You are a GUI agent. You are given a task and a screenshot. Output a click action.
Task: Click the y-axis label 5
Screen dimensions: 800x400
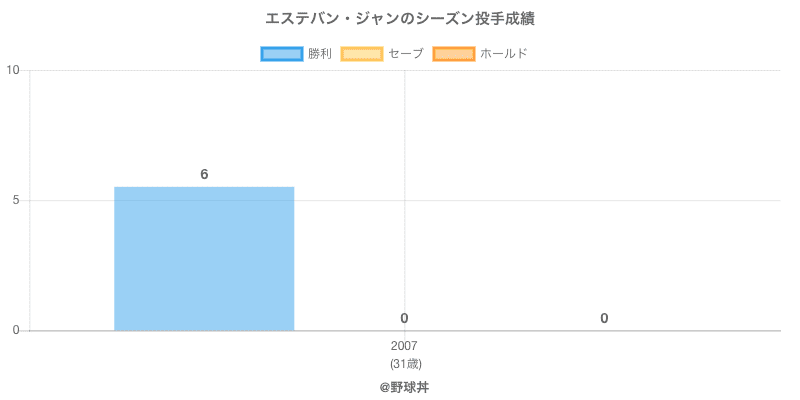(x=16, y=200)
